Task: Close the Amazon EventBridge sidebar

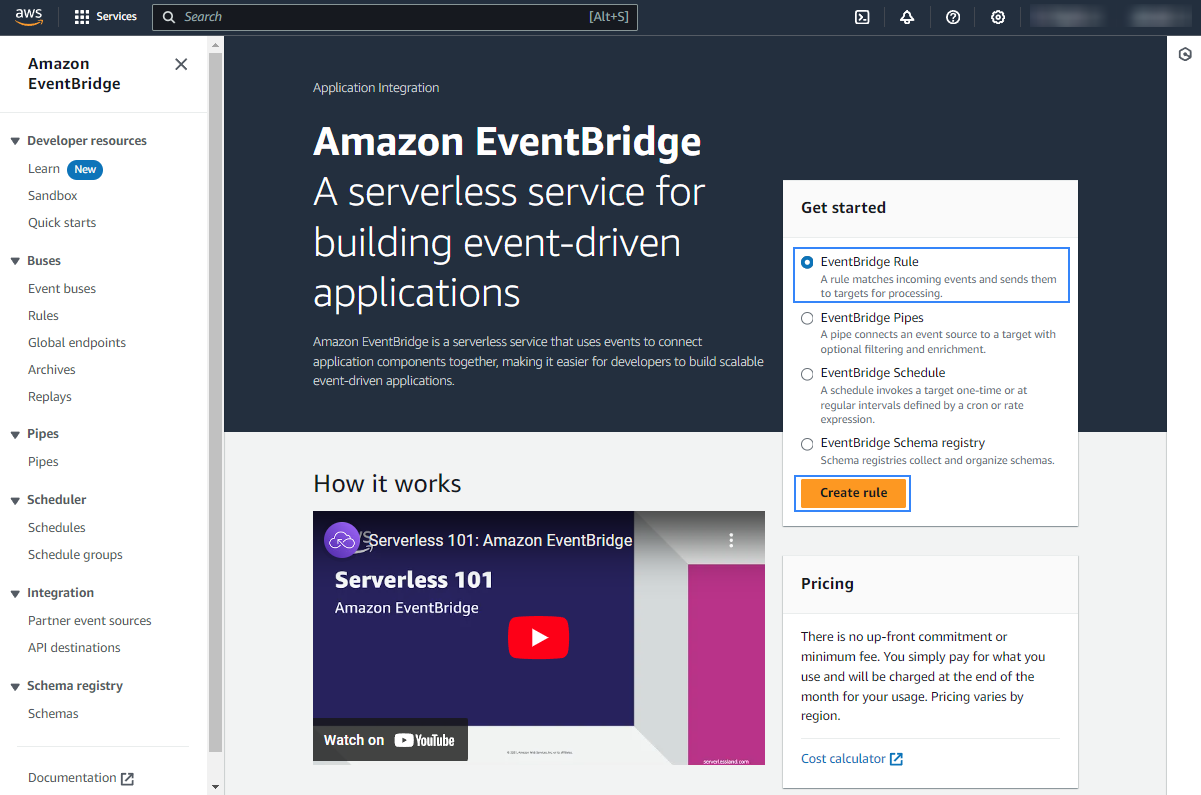Action: [181, 64]
